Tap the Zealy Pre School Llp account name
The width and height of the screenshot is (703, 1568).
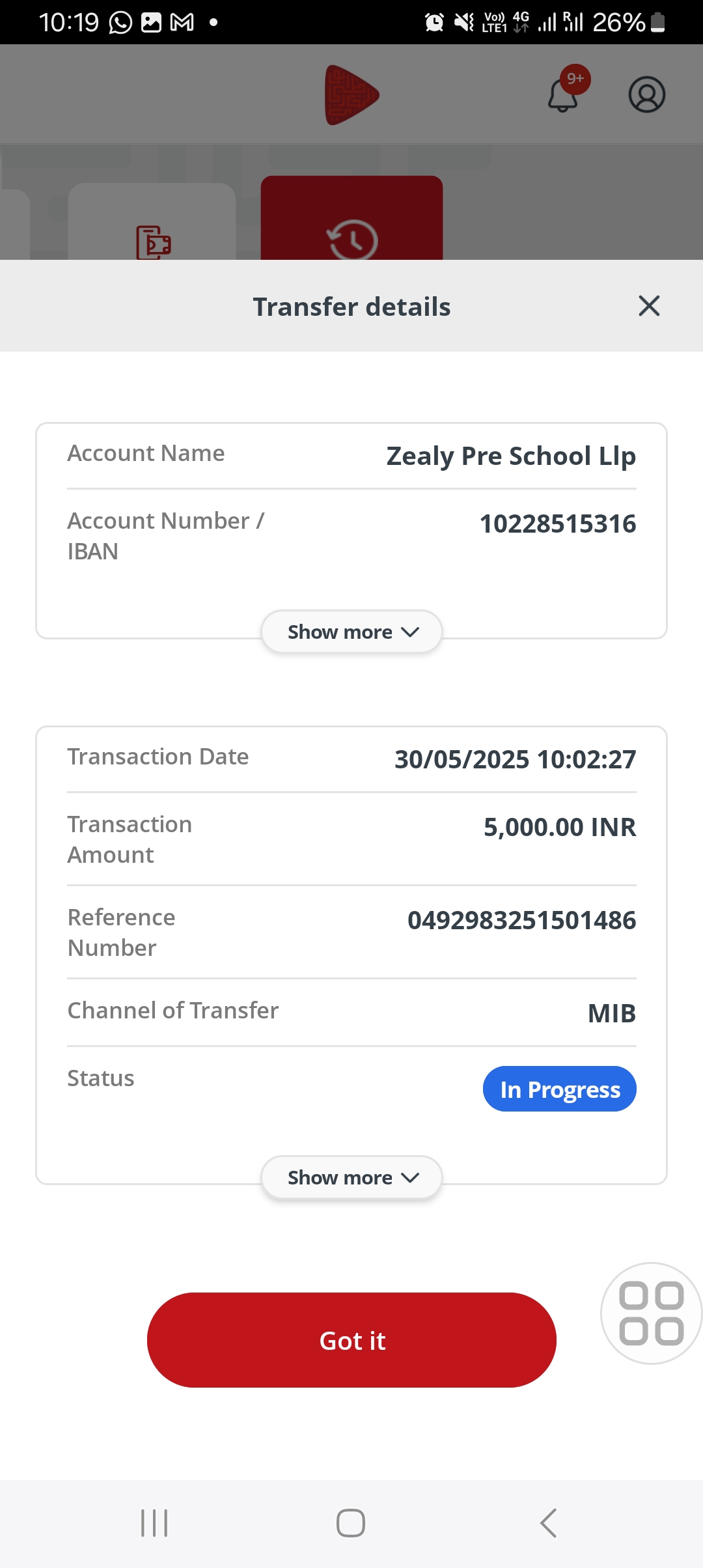point(511,456)
